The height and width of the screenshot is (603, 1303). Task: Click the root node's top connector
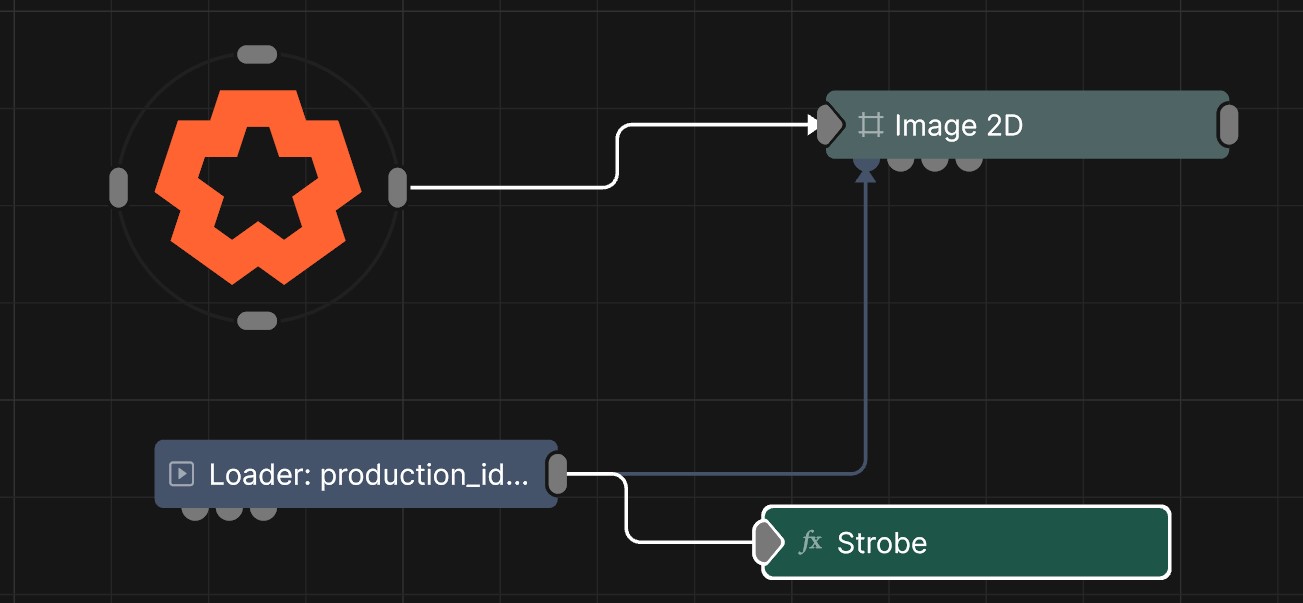257,54
